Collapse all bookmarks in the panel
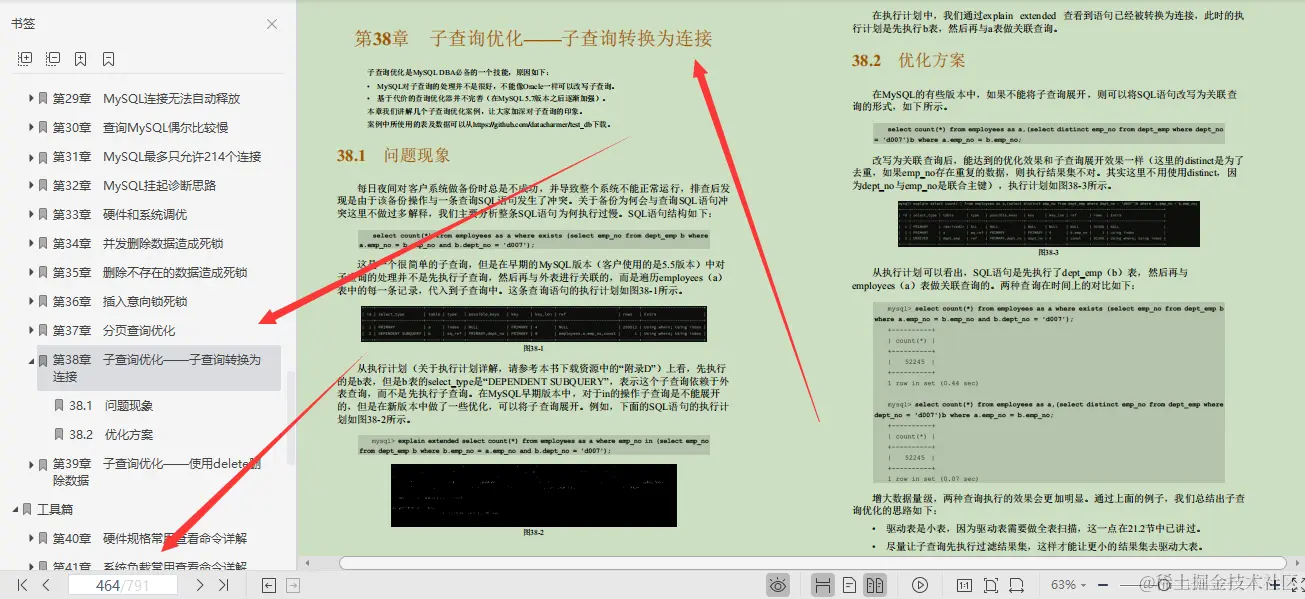The height and width of the screenshot is (599, 1305). [x=53, y=59]
